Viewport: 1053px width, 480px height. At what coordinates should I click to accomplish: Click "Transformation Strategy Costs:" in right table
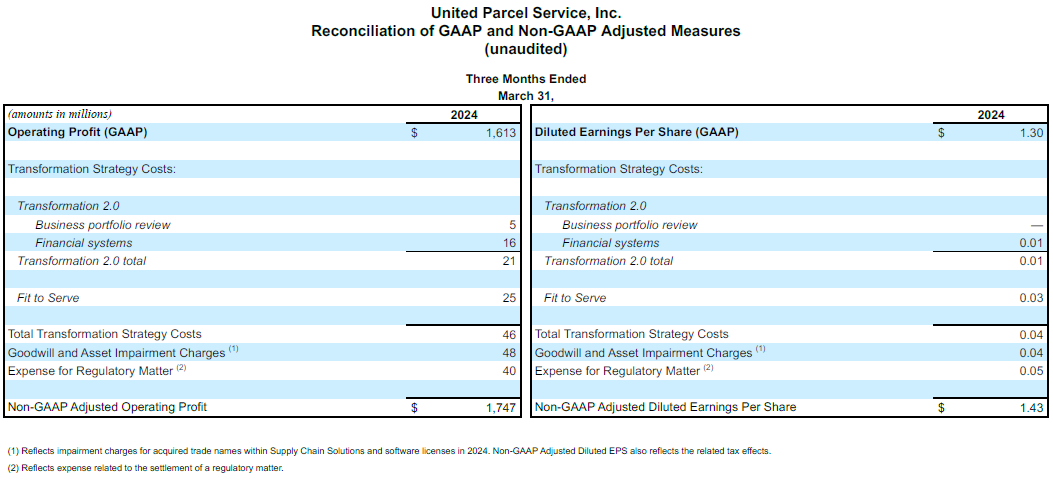click(619, 169)
